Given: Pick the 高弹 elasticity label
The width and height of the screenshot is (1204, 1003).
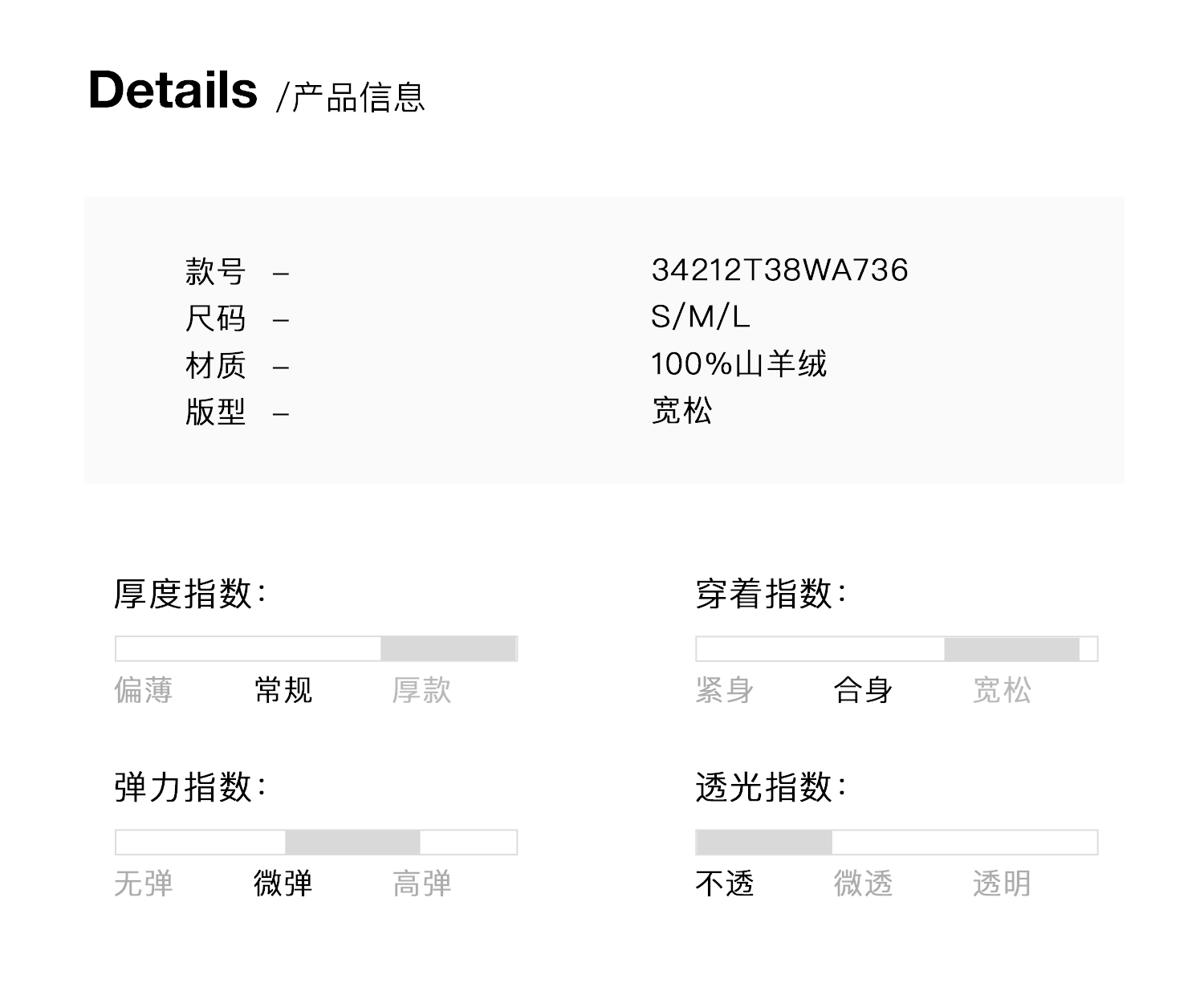Looking at the screenshot, I should pos(421,883).
